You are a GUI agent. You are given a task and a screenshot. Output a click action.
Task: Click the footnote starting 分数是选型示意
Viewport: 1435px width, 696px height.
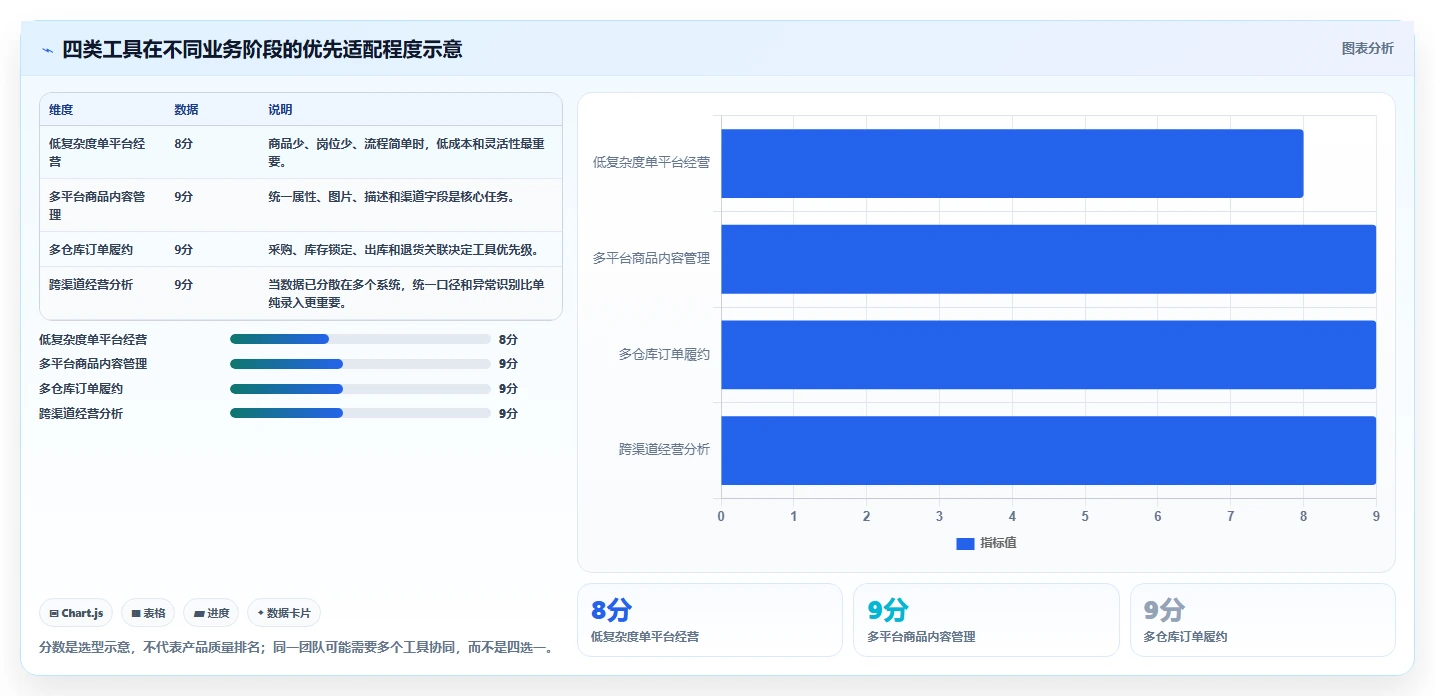(296, 648)
